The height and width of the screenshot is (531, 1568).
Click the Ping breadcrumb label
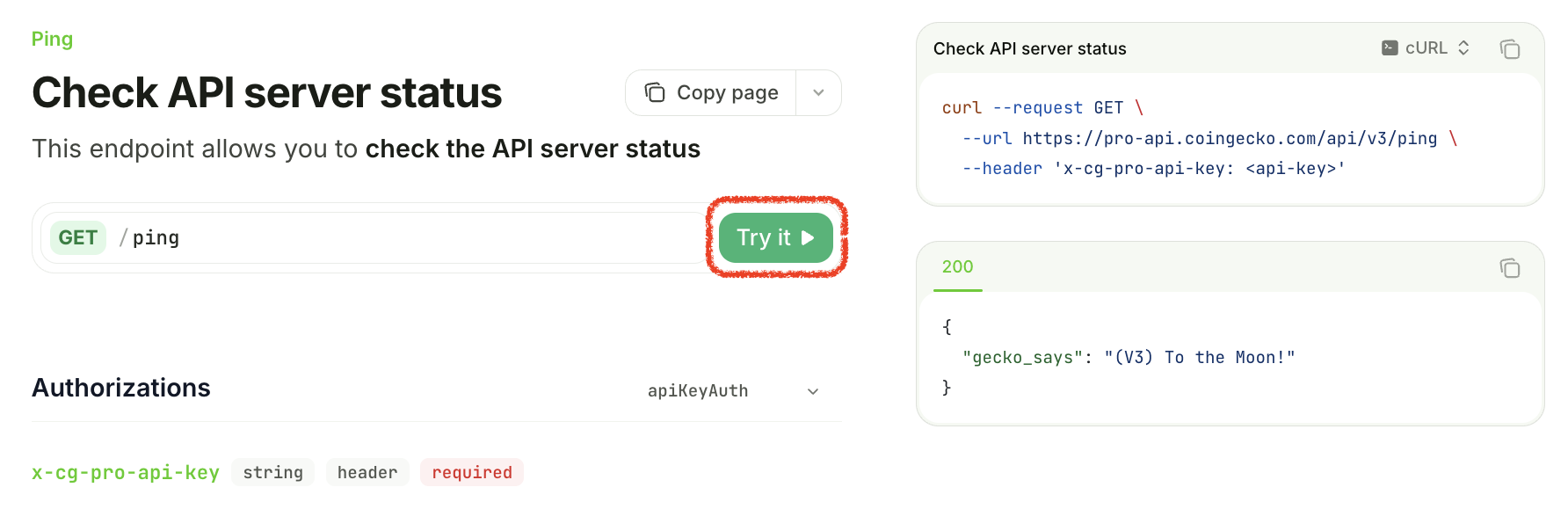52,39
